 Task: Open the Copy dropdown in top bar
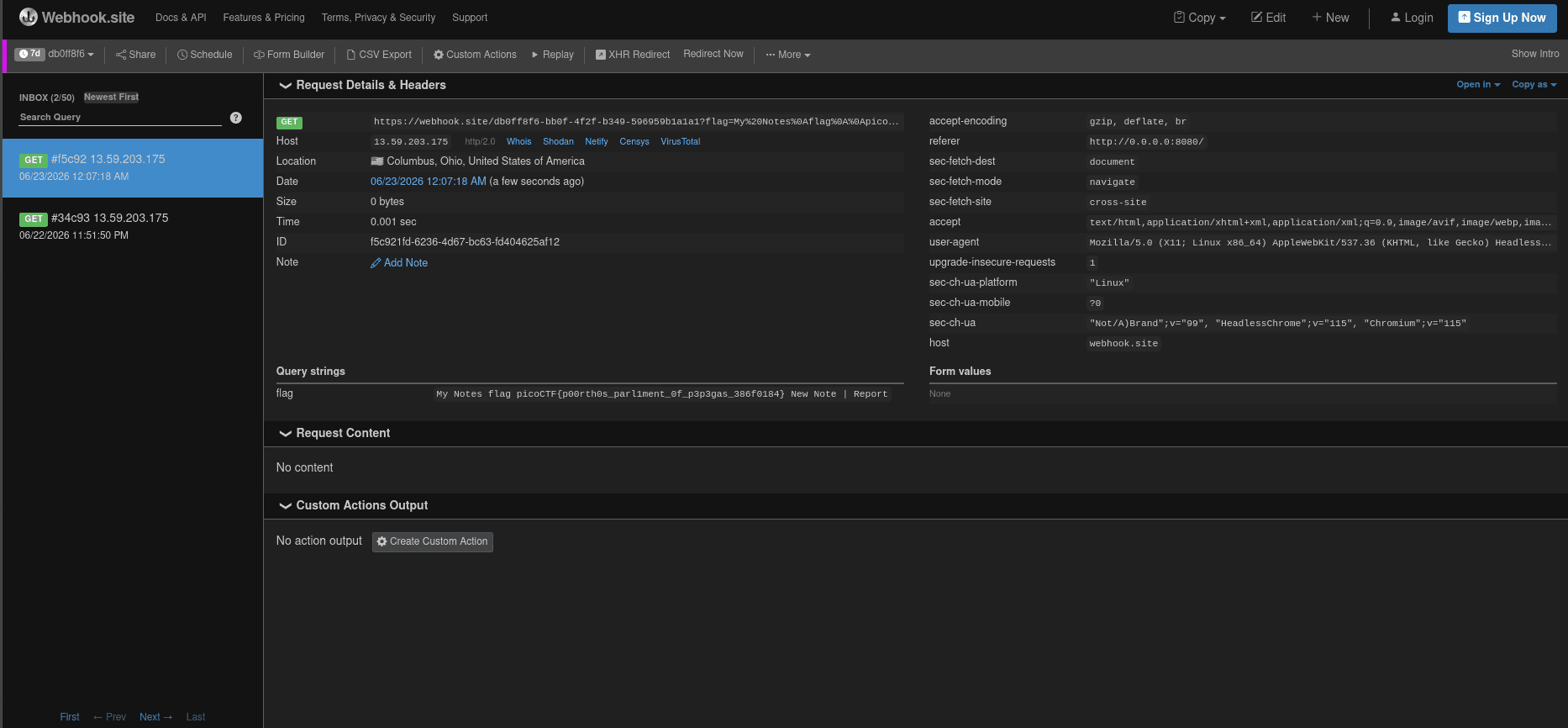pos(1200,18)
